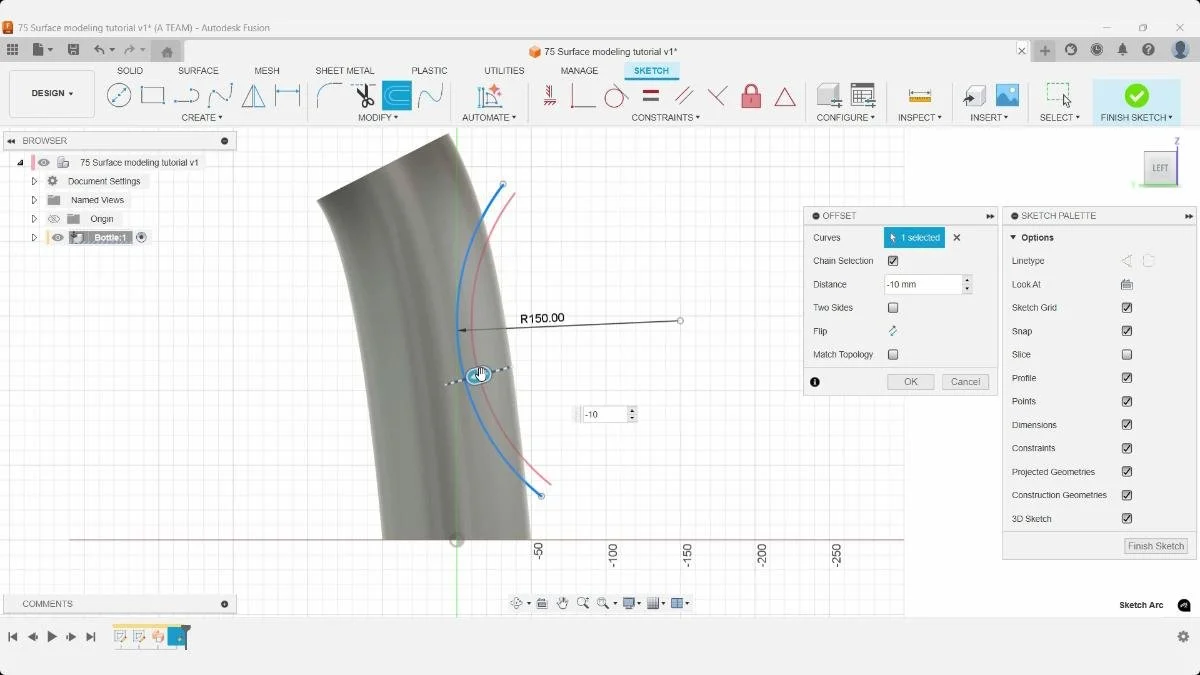This screenshot has height=675, width=1200.
Task: Switch to the SHEET METAL tab
Action: 345,71
